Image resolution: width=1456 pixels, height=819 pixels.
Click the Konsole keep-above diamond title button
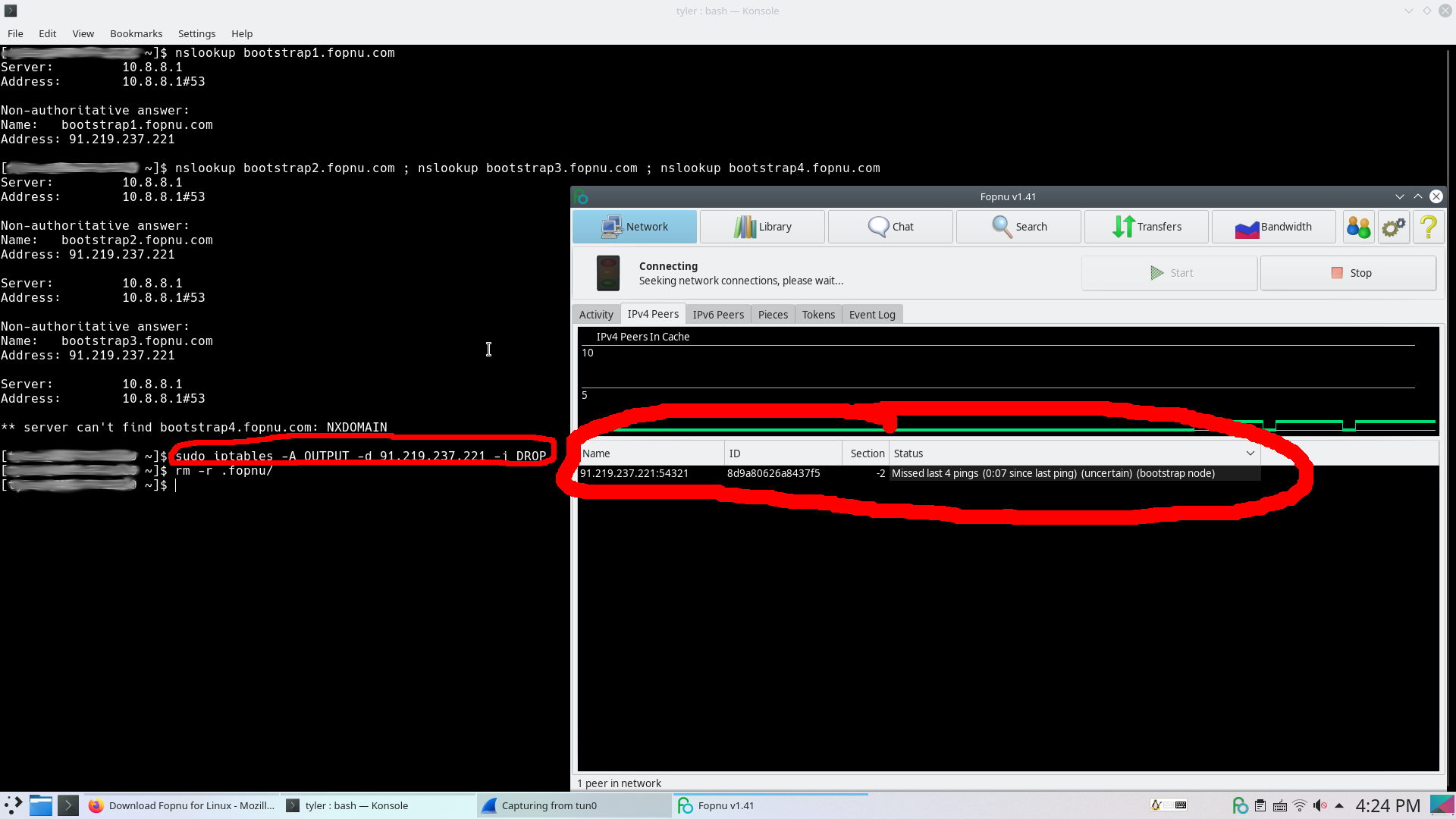(x=1426, y=11)
